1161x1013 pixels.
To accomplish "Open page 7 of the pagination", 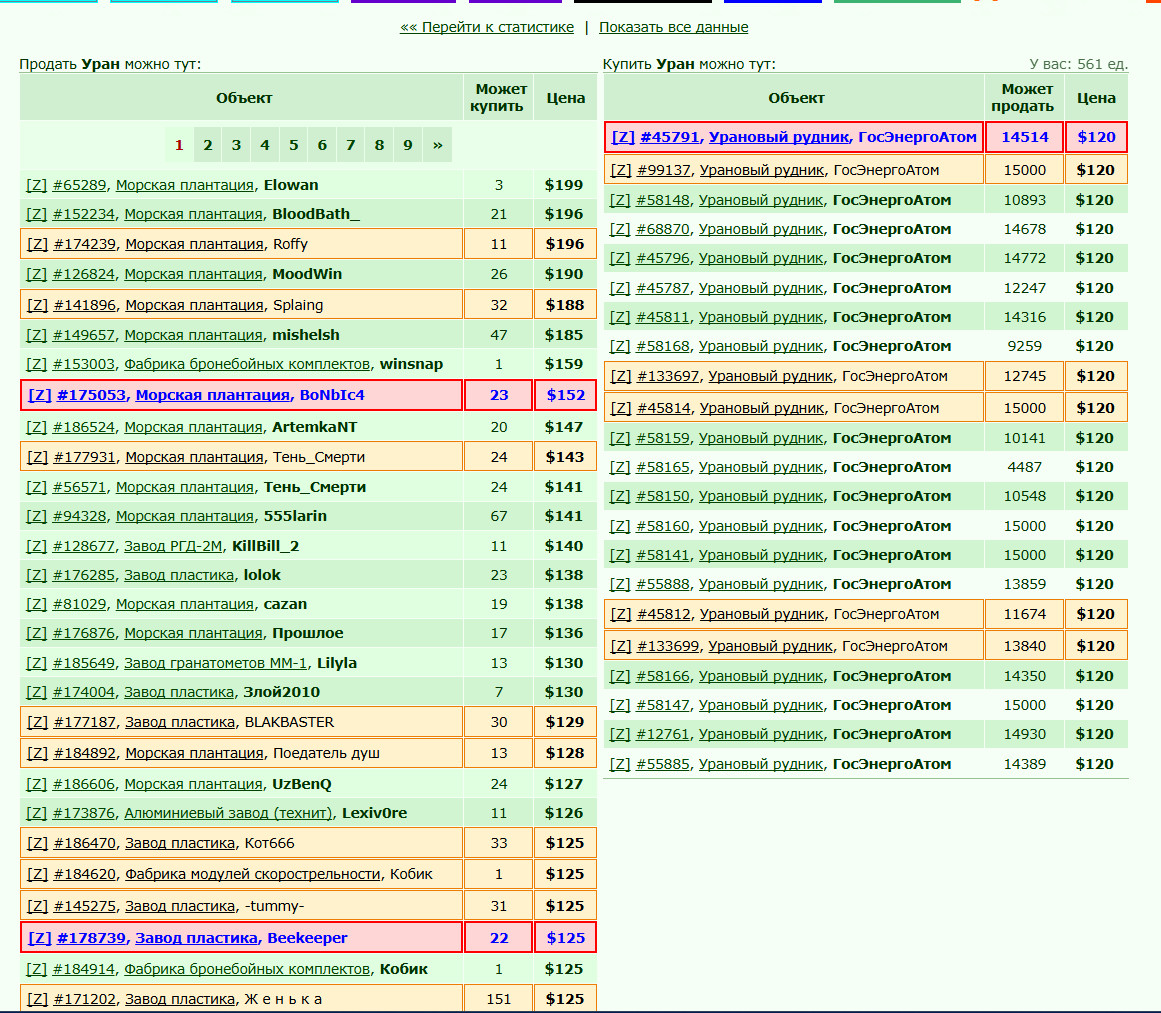I will click(351, 145).
